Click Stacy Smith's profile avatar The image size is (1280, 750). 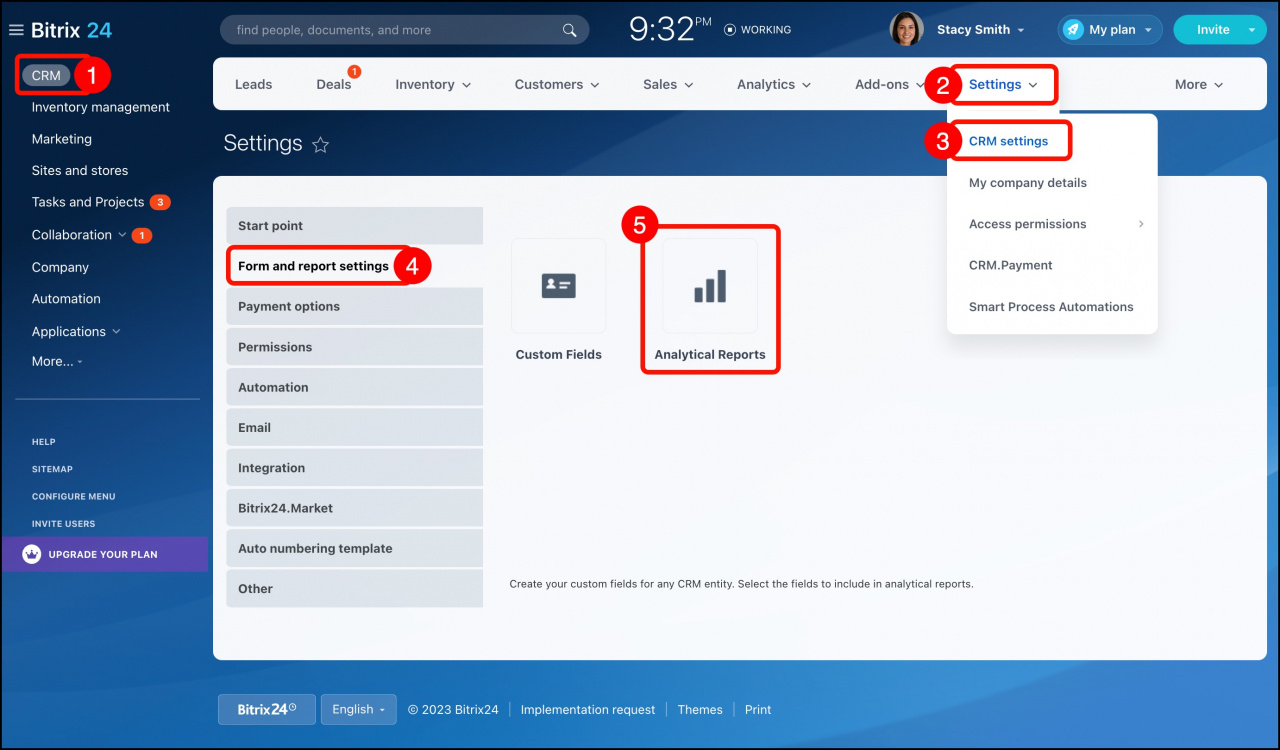pos(906,29)
